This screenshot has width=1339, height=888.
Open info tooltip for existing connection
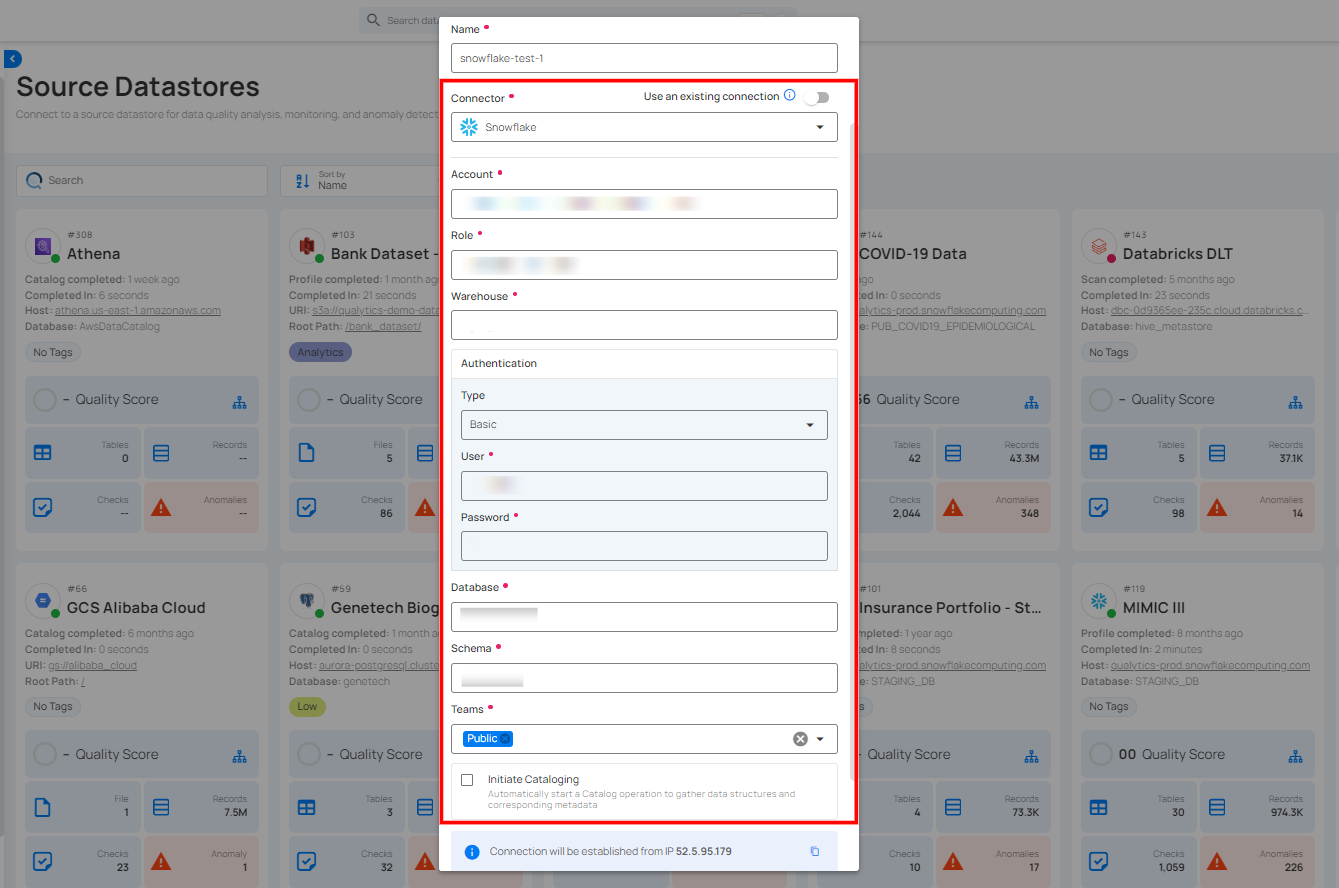tap(790, 96)
